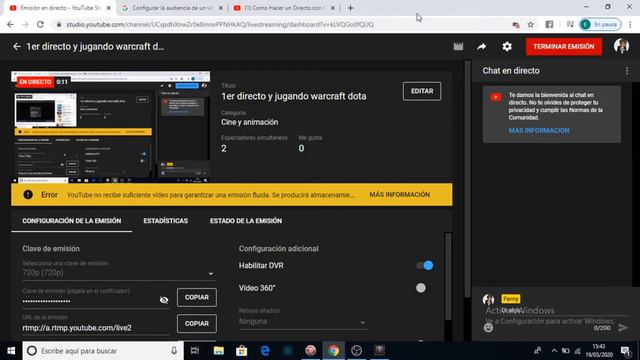Screen dimensions: 640x360
Task: Copy the stream key with Copiar
Action: 197,298
